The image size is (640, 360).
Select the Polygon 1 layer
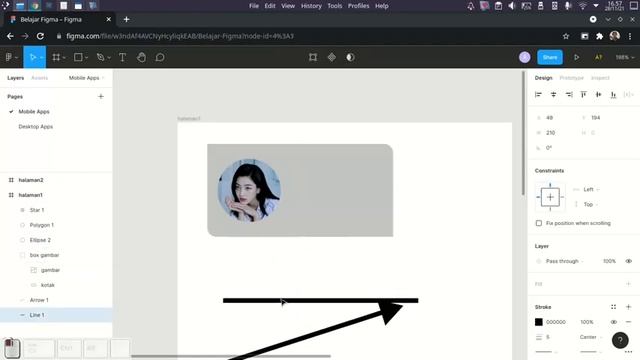coord(42,225)
